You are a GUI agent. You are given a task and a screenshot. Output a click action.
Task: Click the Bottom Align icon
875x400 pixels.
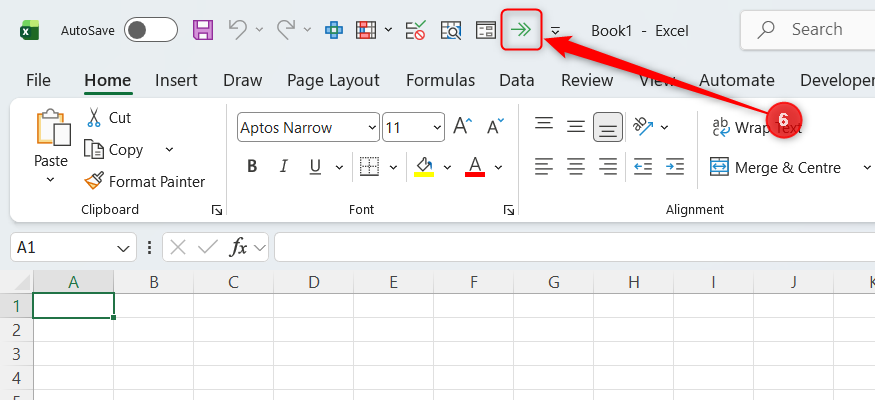(x=608, y=127)
